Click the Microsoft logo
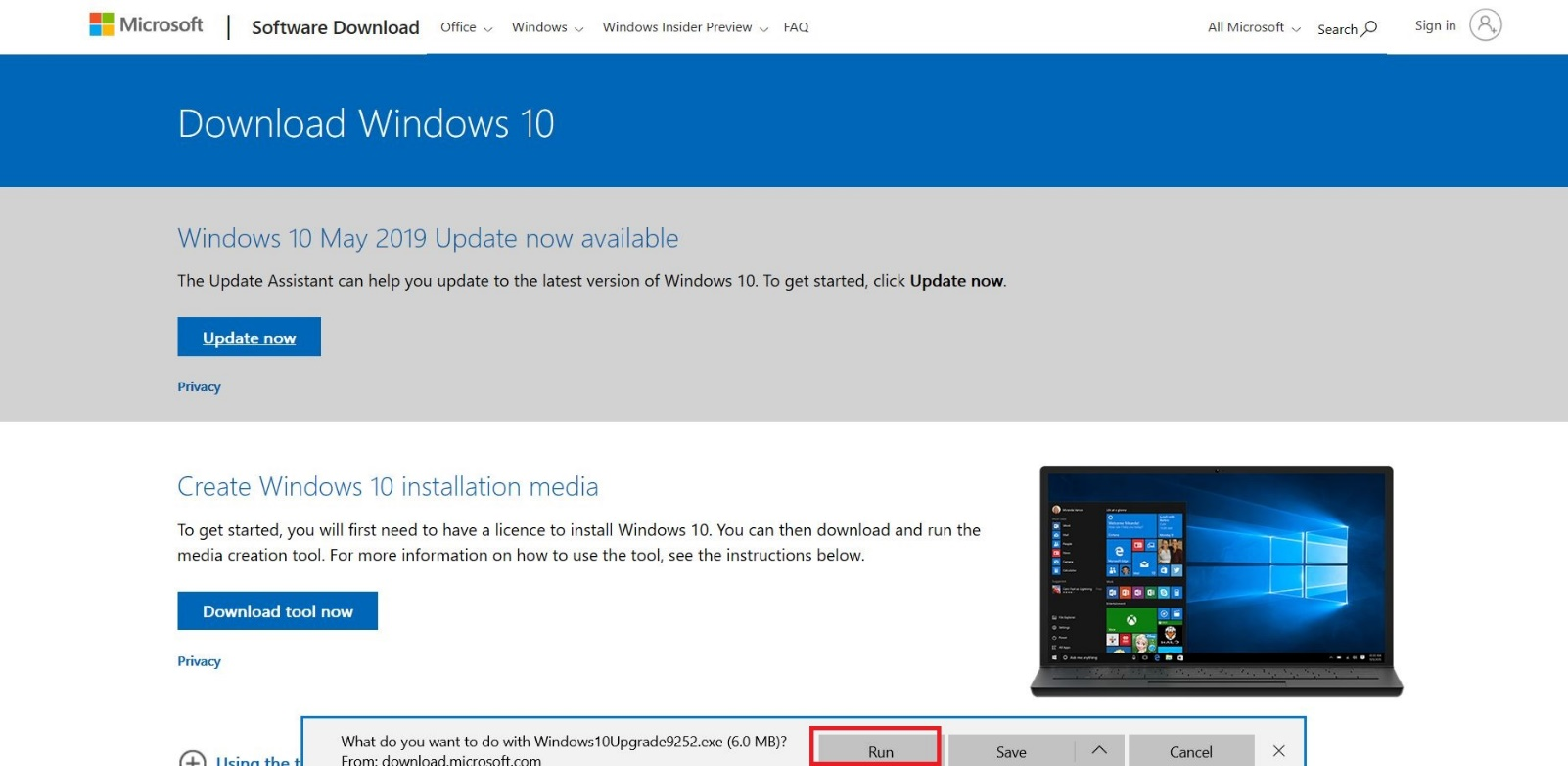This screenshot has height=766, width=1568. [x=146, y=25]
